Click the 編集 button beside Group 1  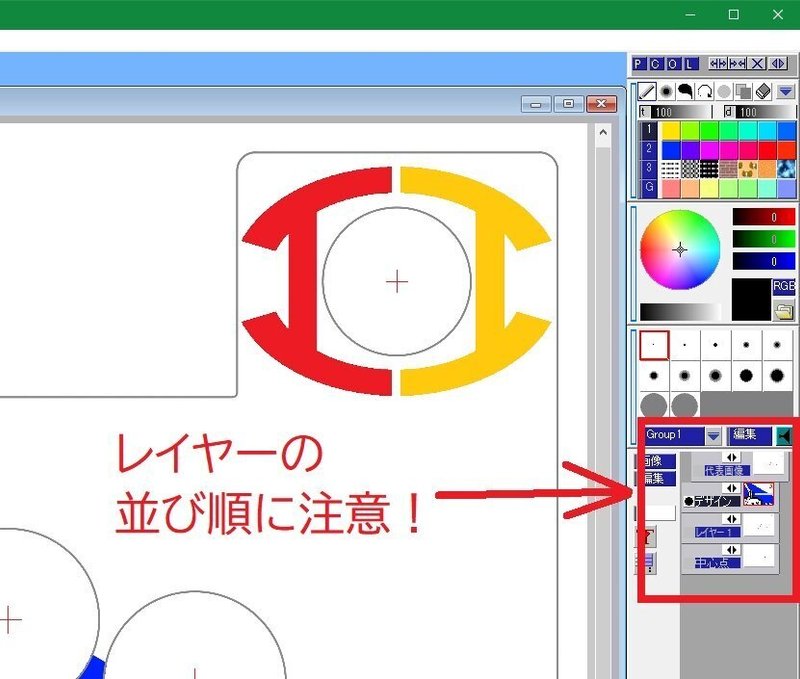pyautogui.click(x=749, y=435)
